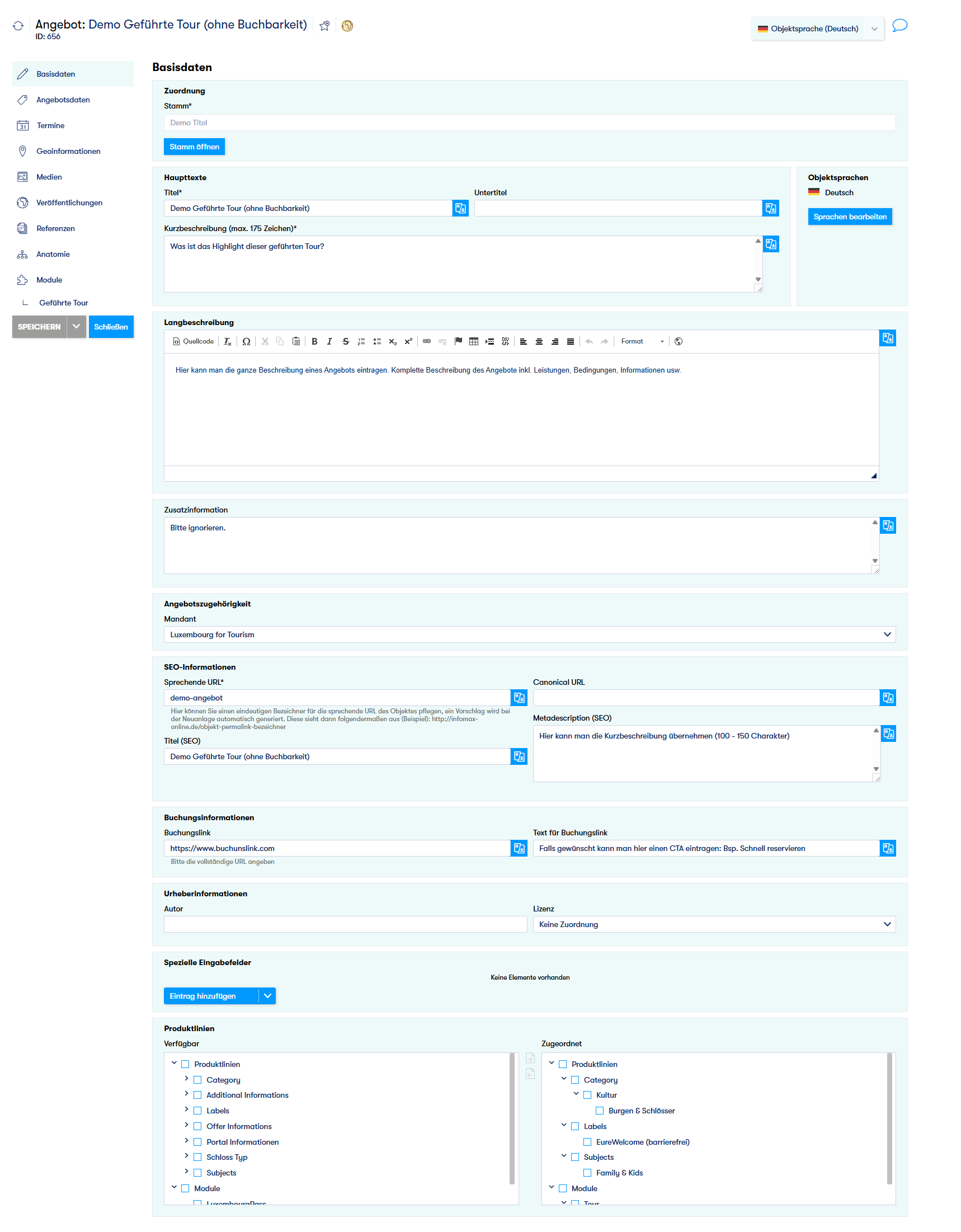Apply subscript formatting

click(x=393, y=341)
